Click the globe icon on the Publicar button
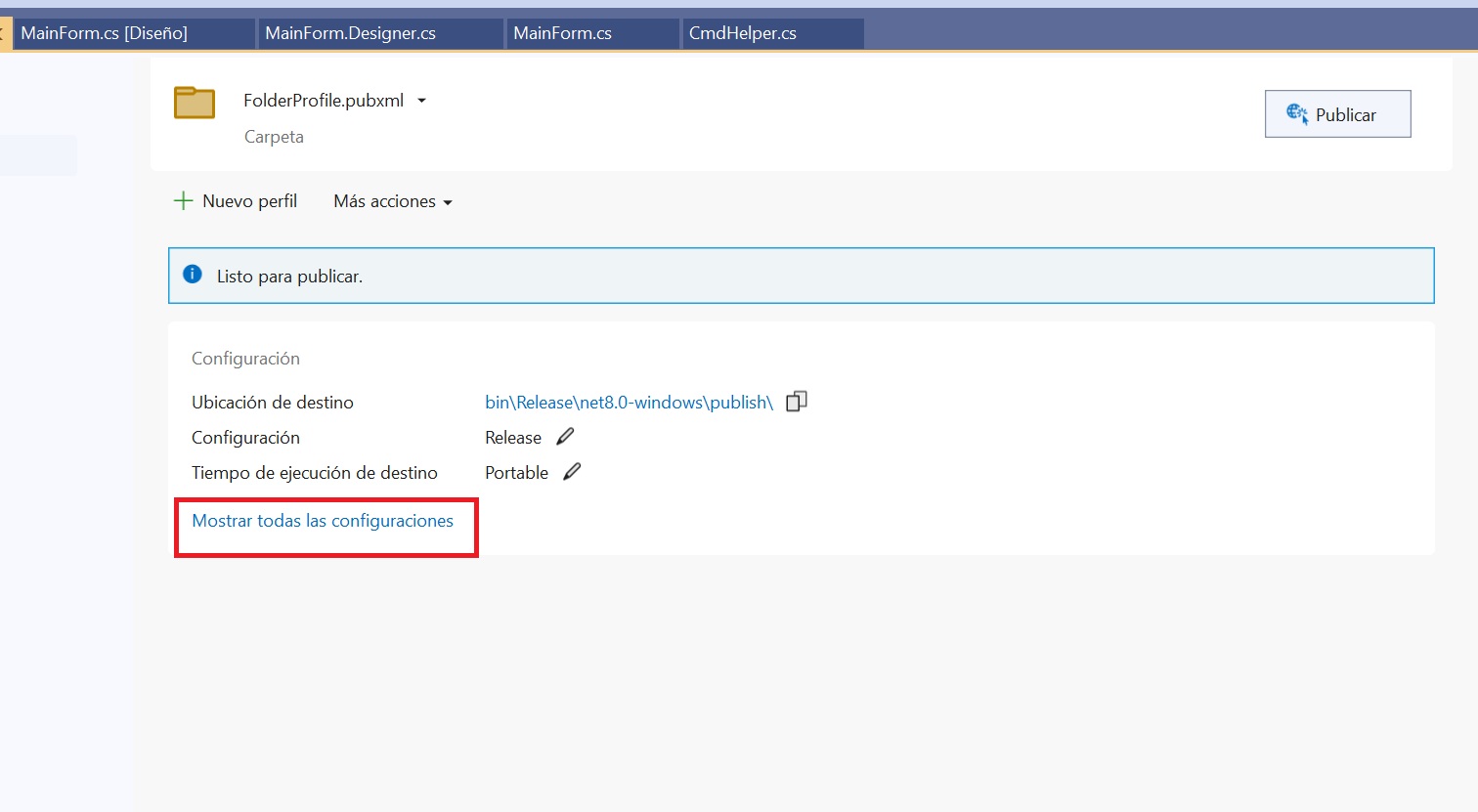This screenshot has height=812, width=1478. (x=1296, y=114)
